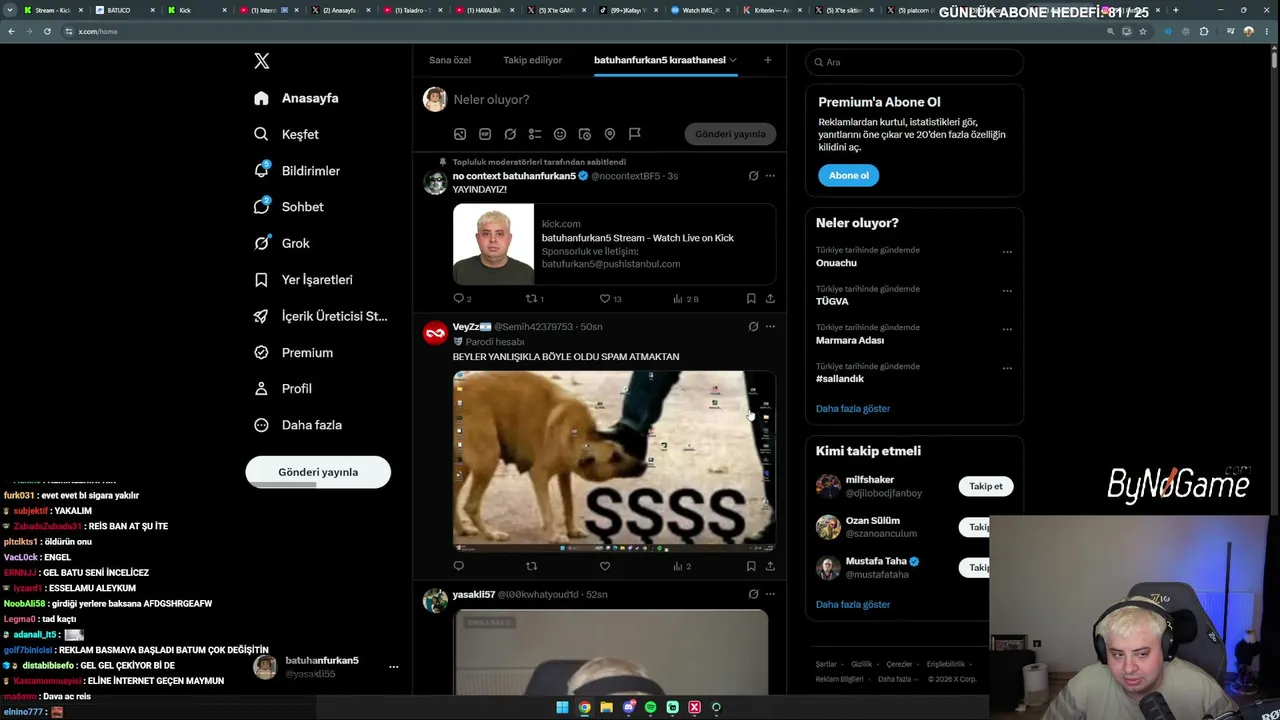Open İçerik Üreticisi Stüdyosu
1280x720 pixels.
pyautogui.click(x=320, y=316)
